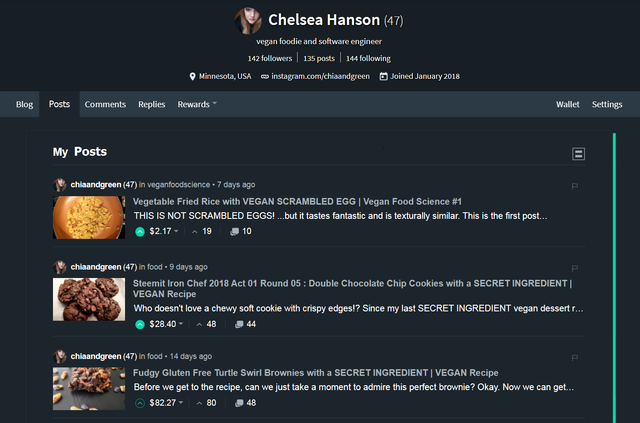Click chiaandgreen author on the 7 days ago post
Screen dimensions: 640x423
pos(96,185)
